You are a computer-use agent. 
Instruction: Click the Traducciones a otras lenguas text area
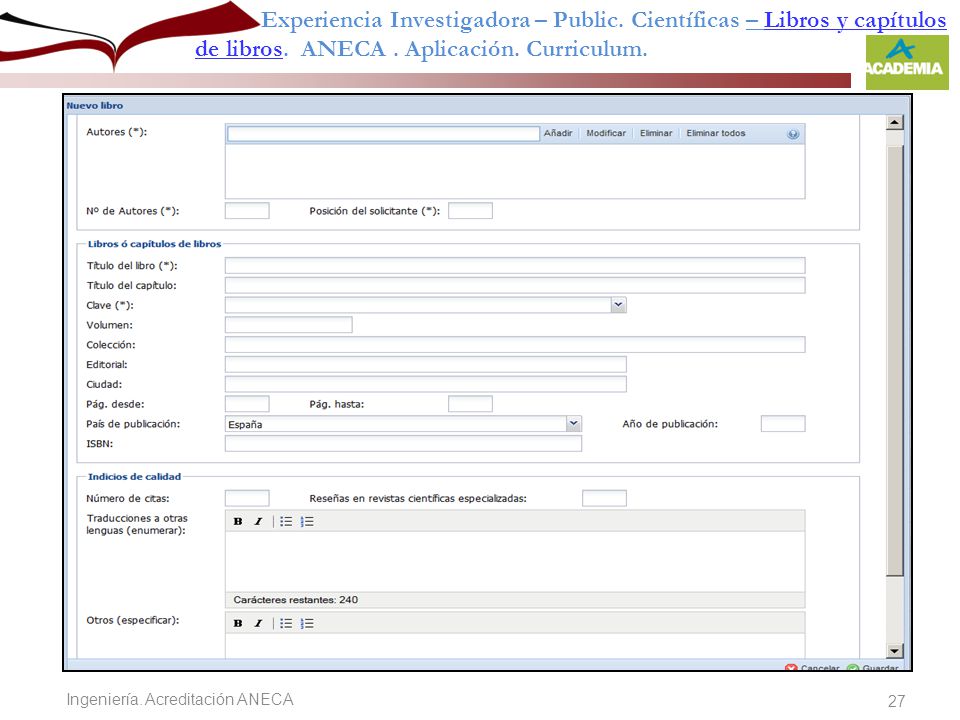[x=515, y=561]
